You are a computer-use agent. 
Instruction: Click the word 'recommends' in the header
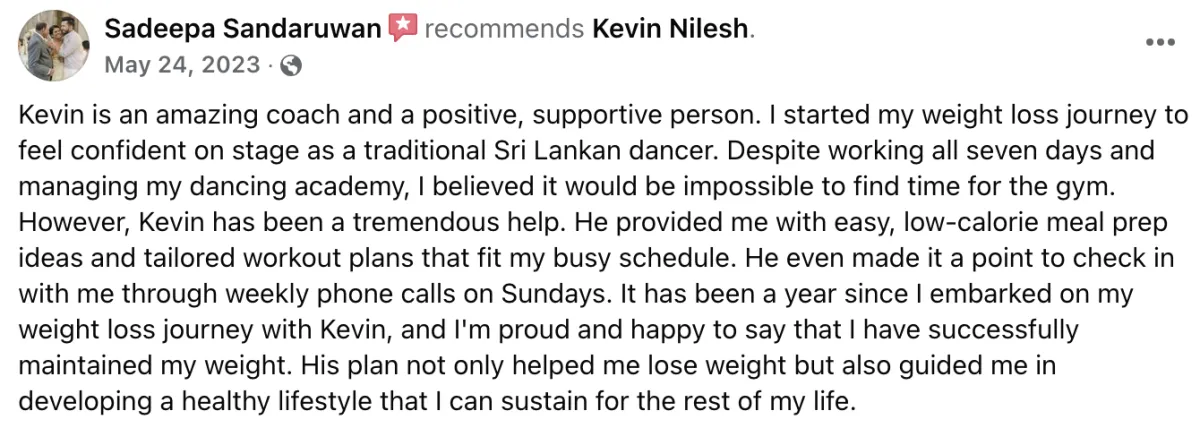[504, 29]
